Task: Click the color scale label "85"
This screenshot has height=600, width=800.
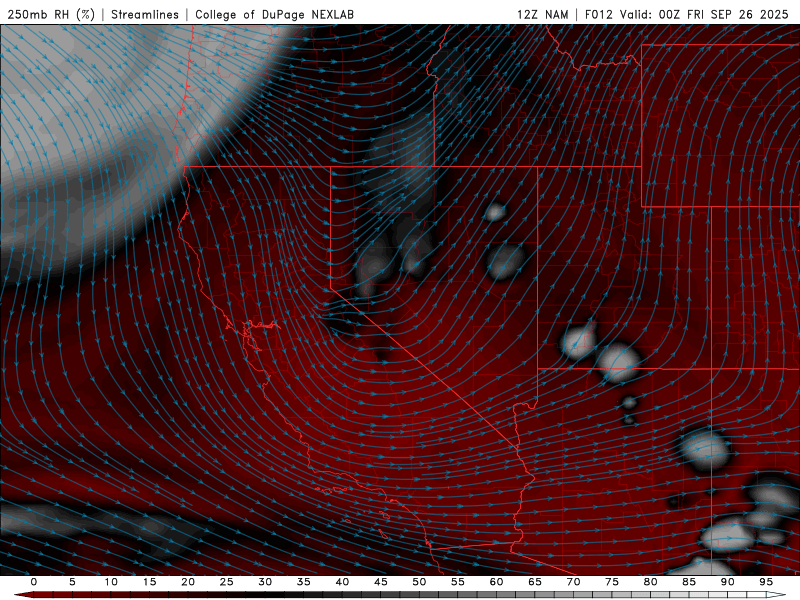Action: pos(689,582)
